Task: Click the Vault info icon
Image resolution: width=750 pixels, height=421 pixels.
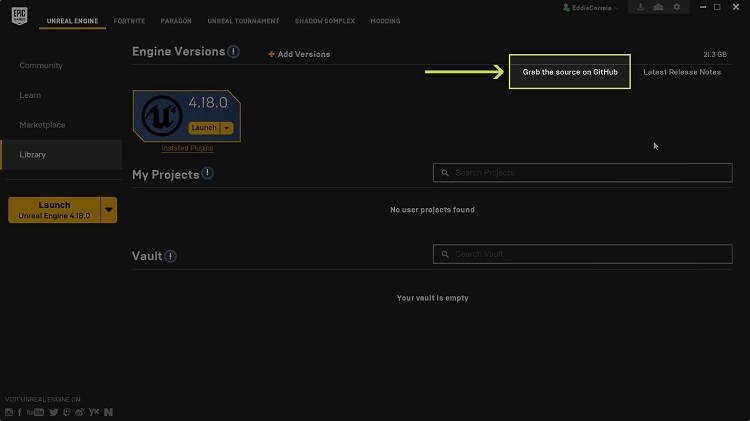Action: (170, 256)
